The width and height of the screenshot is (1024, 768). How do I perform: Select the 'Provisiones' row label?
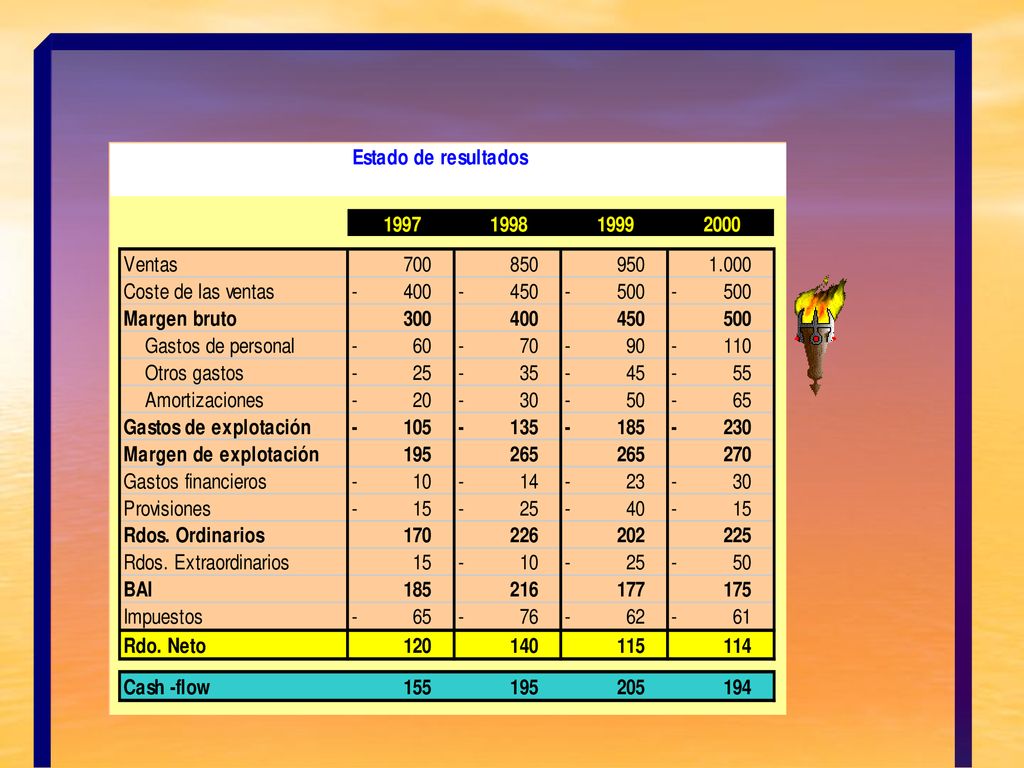(x=167, y=509)
